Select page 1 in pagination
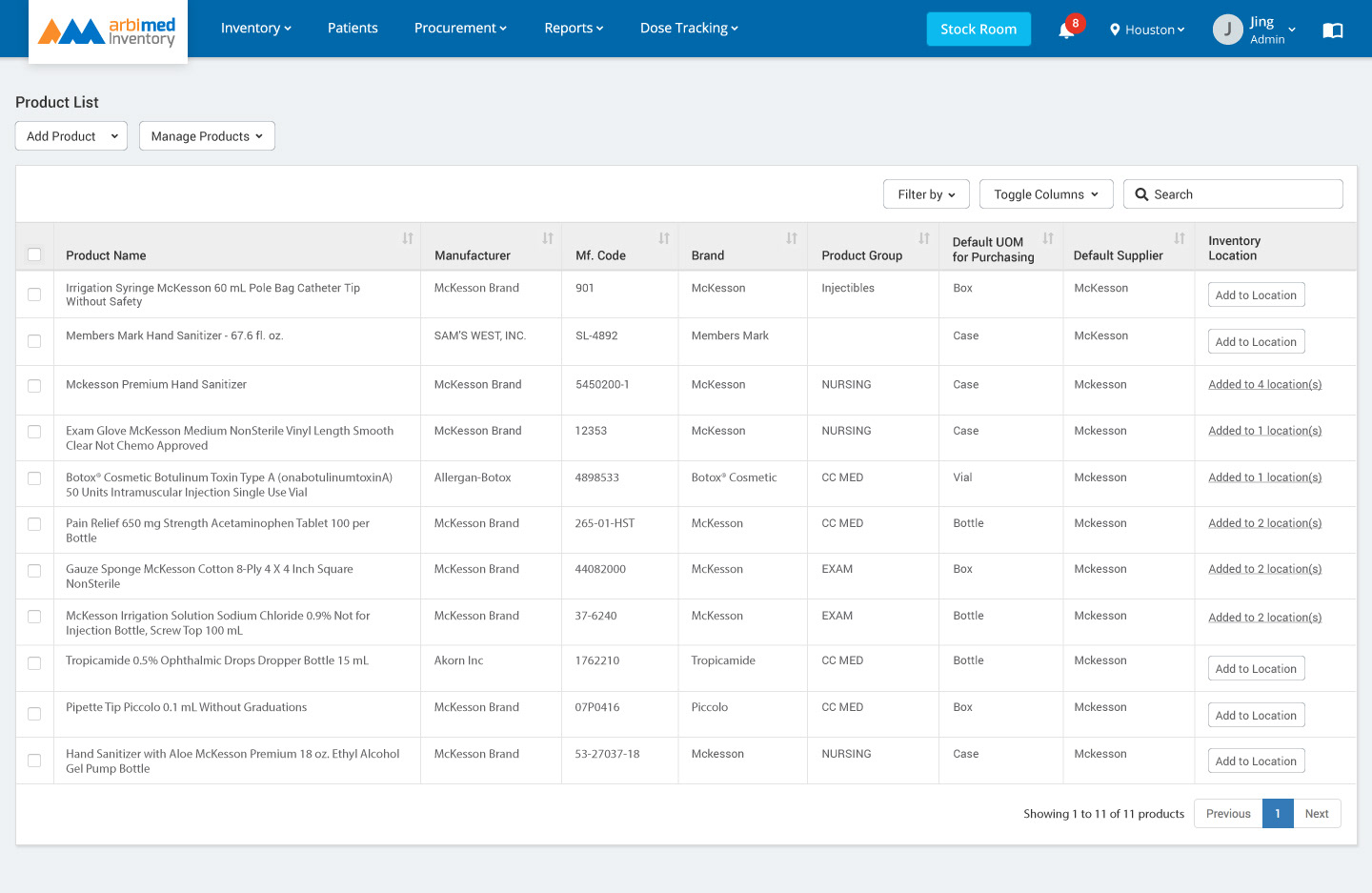 click(1278, 814)
